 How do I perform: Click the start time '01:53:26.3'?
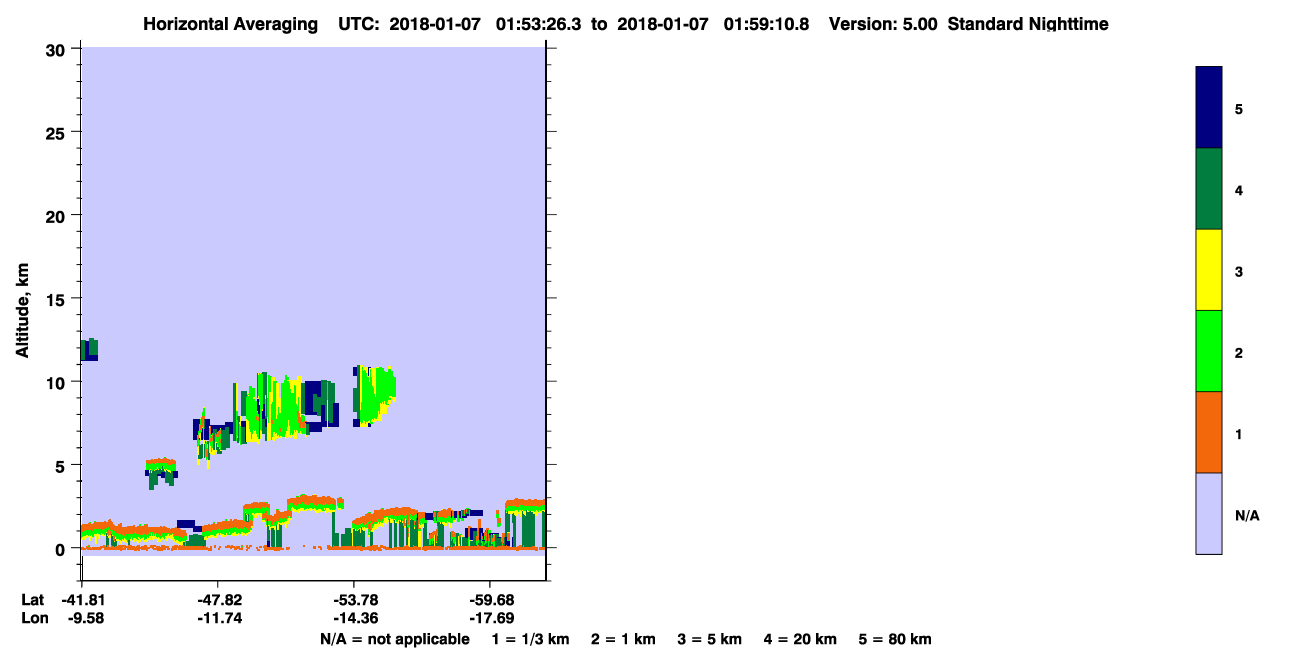(x=539, y=24)
